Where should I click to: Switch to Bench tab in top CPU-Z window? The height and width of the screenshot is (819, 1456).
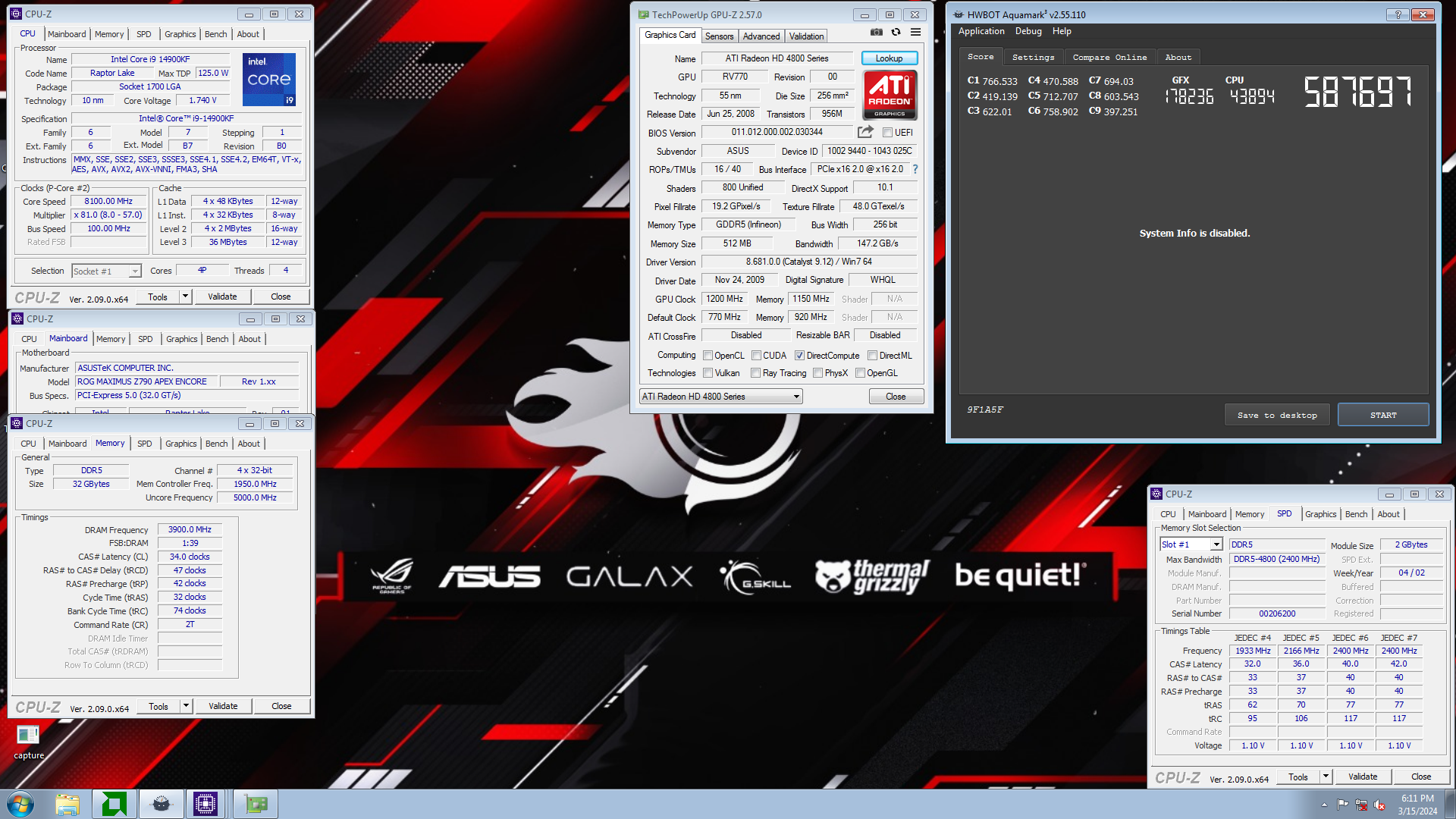coord(215,34)
